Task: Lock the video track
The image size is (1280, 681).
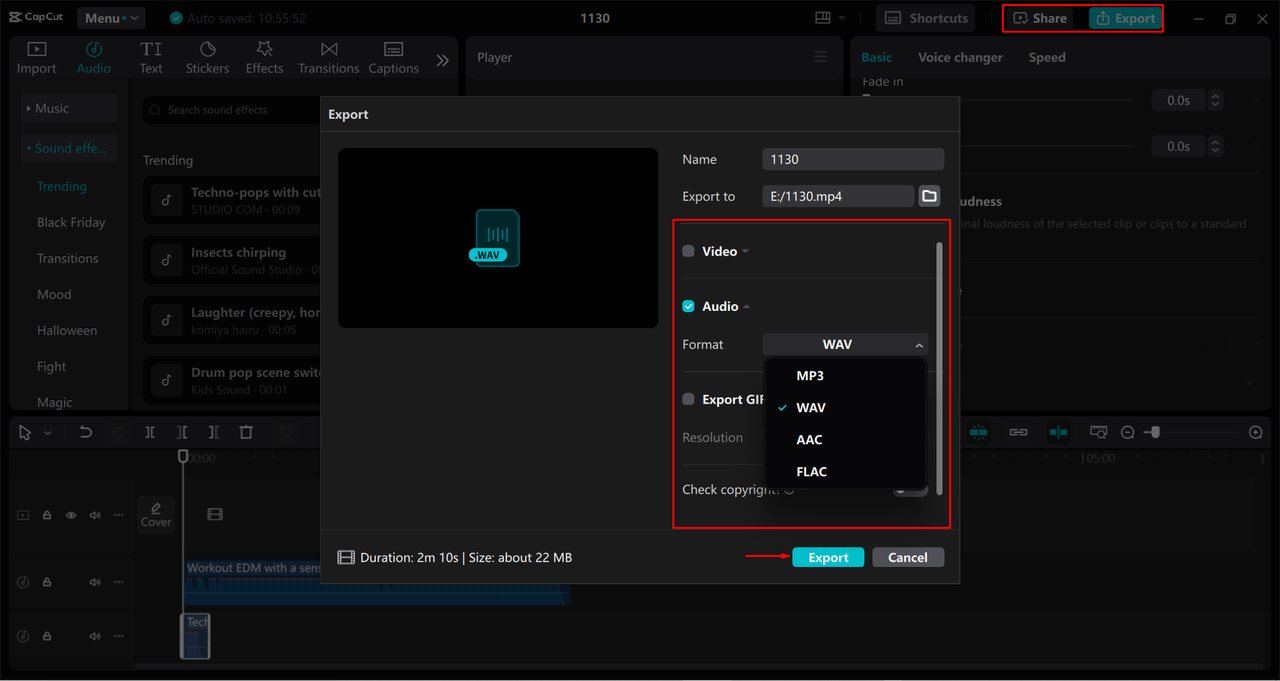Action: click(x=47, y=515)
